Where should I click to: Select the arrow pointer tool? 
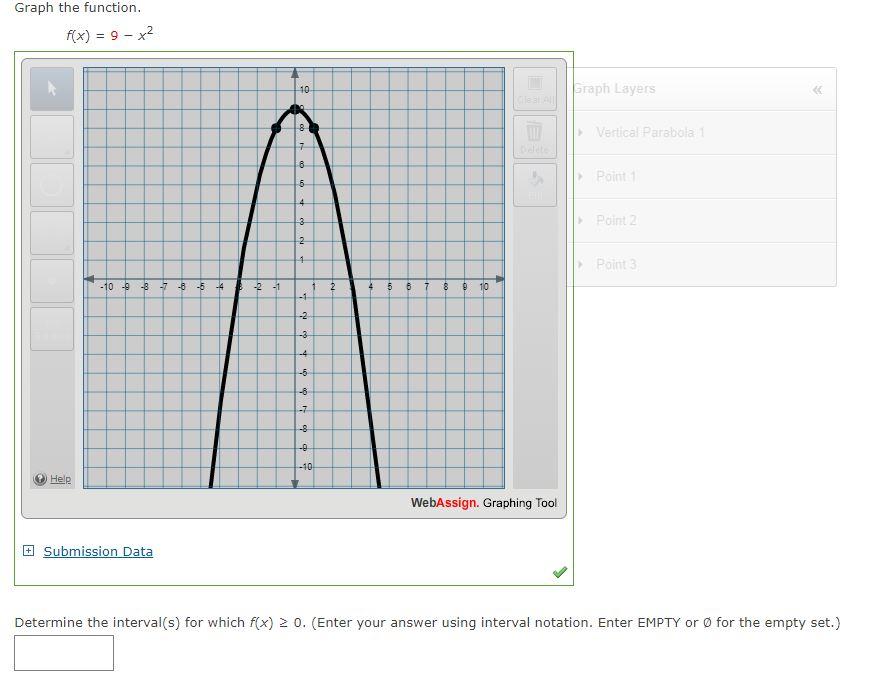tap(51, 89)
